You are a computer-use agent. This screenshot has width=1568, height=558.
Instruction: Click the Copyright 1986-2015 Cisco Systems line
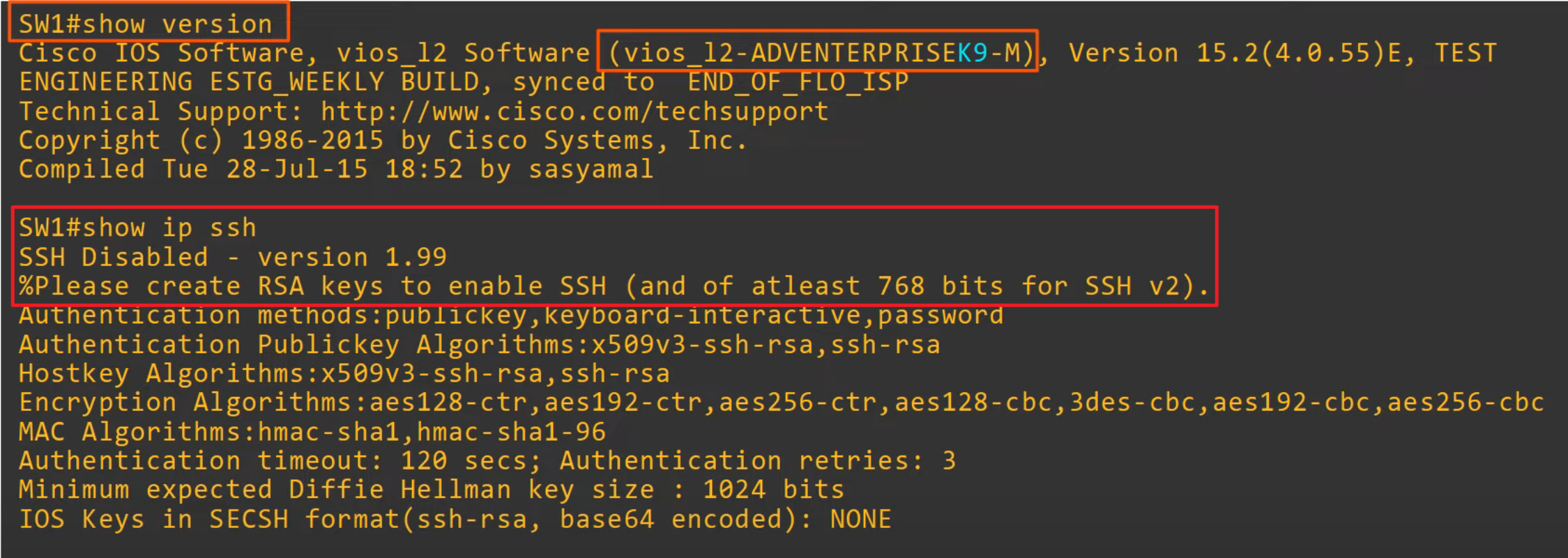tap(383, 141)
